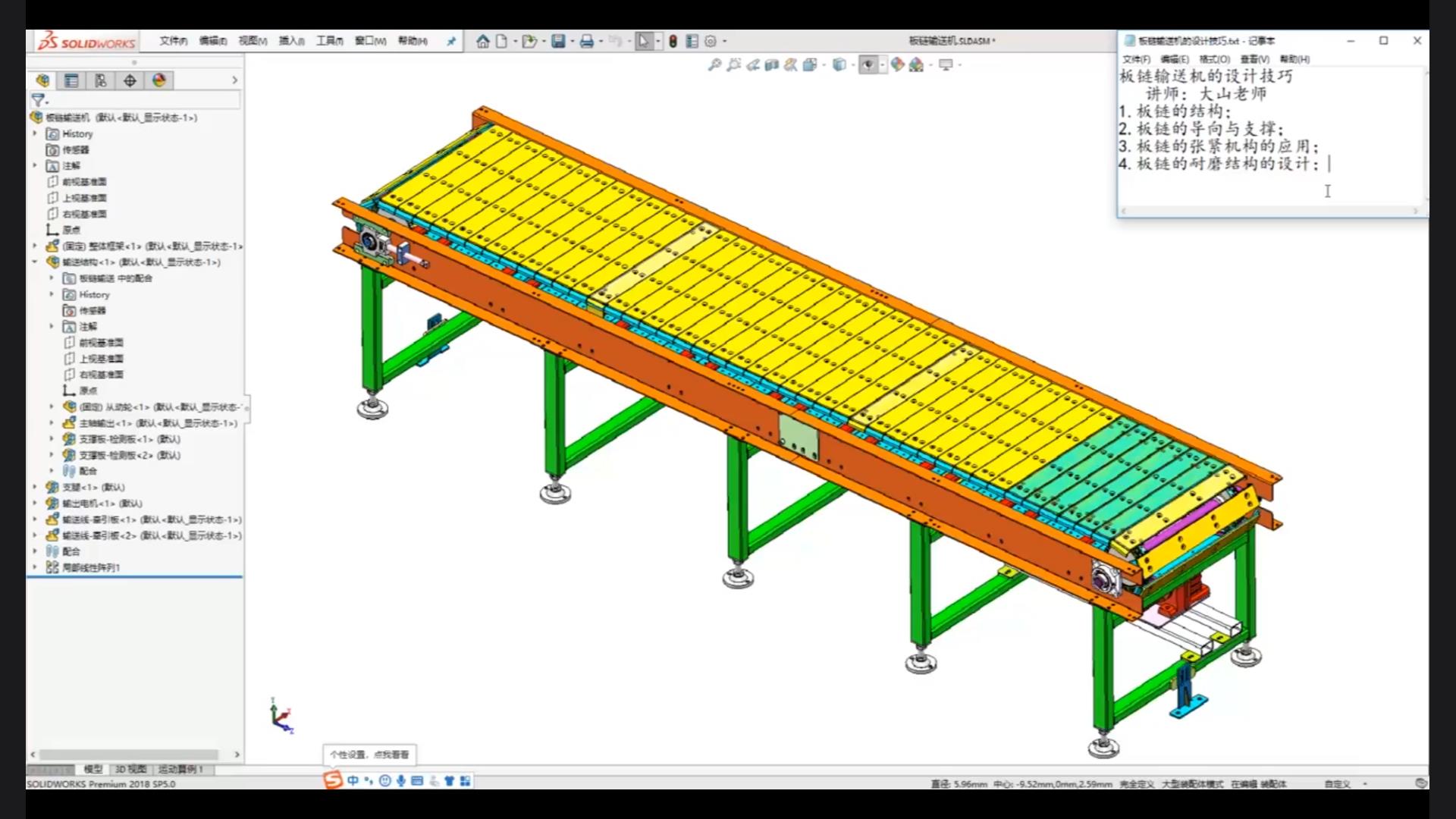This screenshot has width=1456, height=819.
Task: Switch to the 模型 bottom tab
Action: click(x=93, y=769)
